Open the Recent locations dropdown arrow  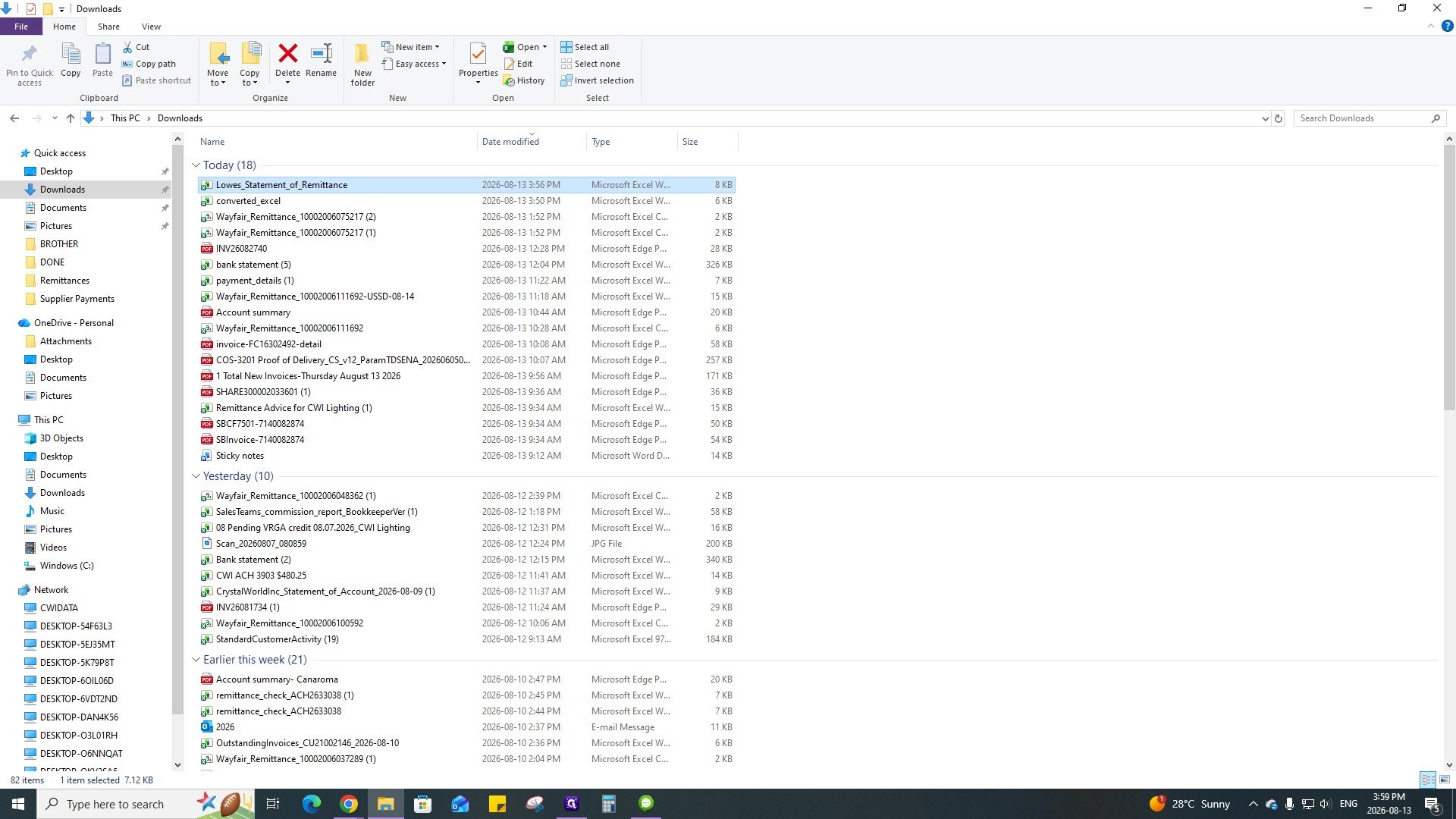click(x=55, y=118)
